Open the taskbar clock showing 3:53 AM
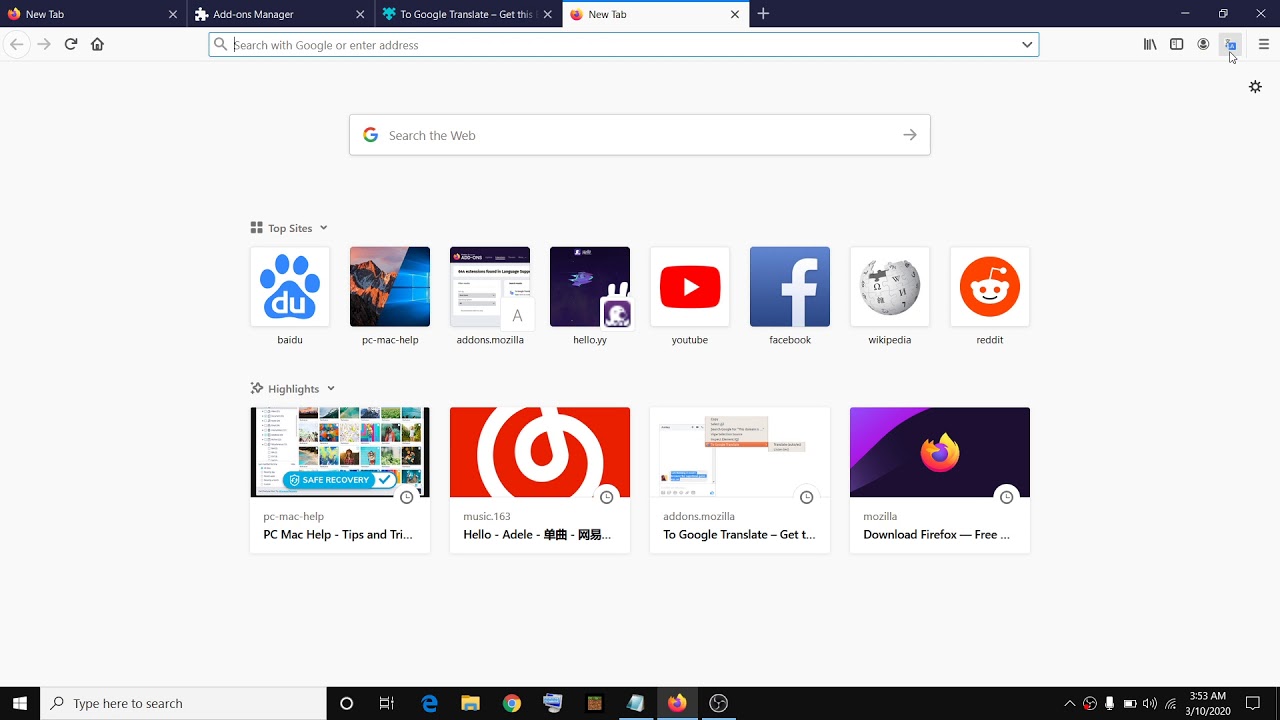 click(1208, 703)
